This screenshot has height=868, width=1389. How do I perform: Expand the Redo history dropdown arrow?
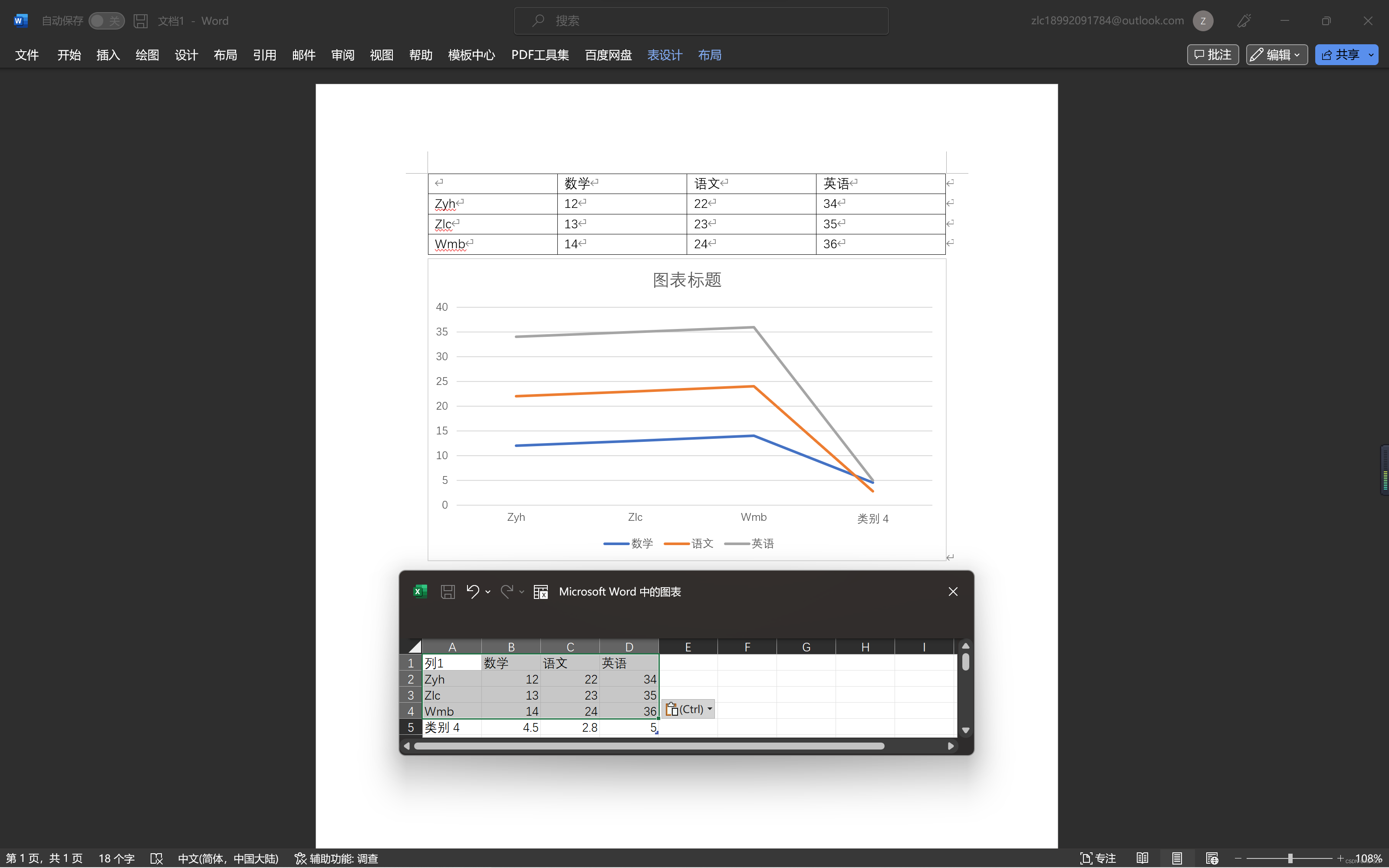[x=522, y=592]
